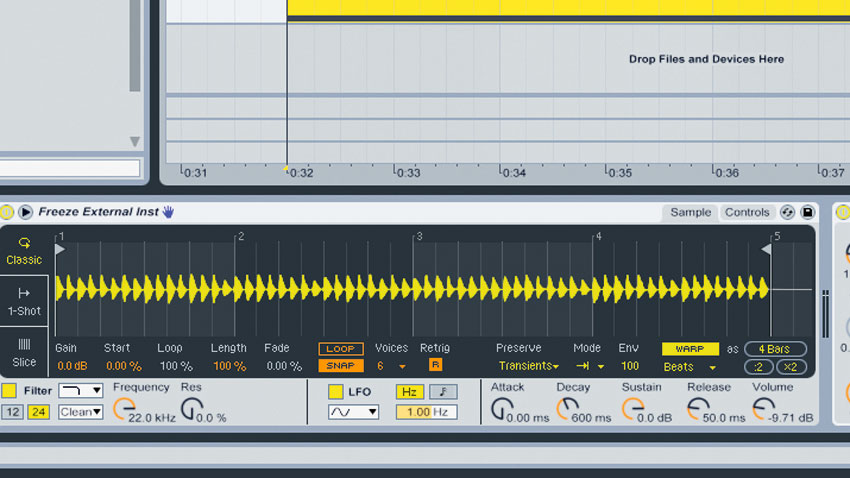Click the 4 Bars button
Image resolution: width=850 pixels, height=478 pixels.
coord(775,349)
